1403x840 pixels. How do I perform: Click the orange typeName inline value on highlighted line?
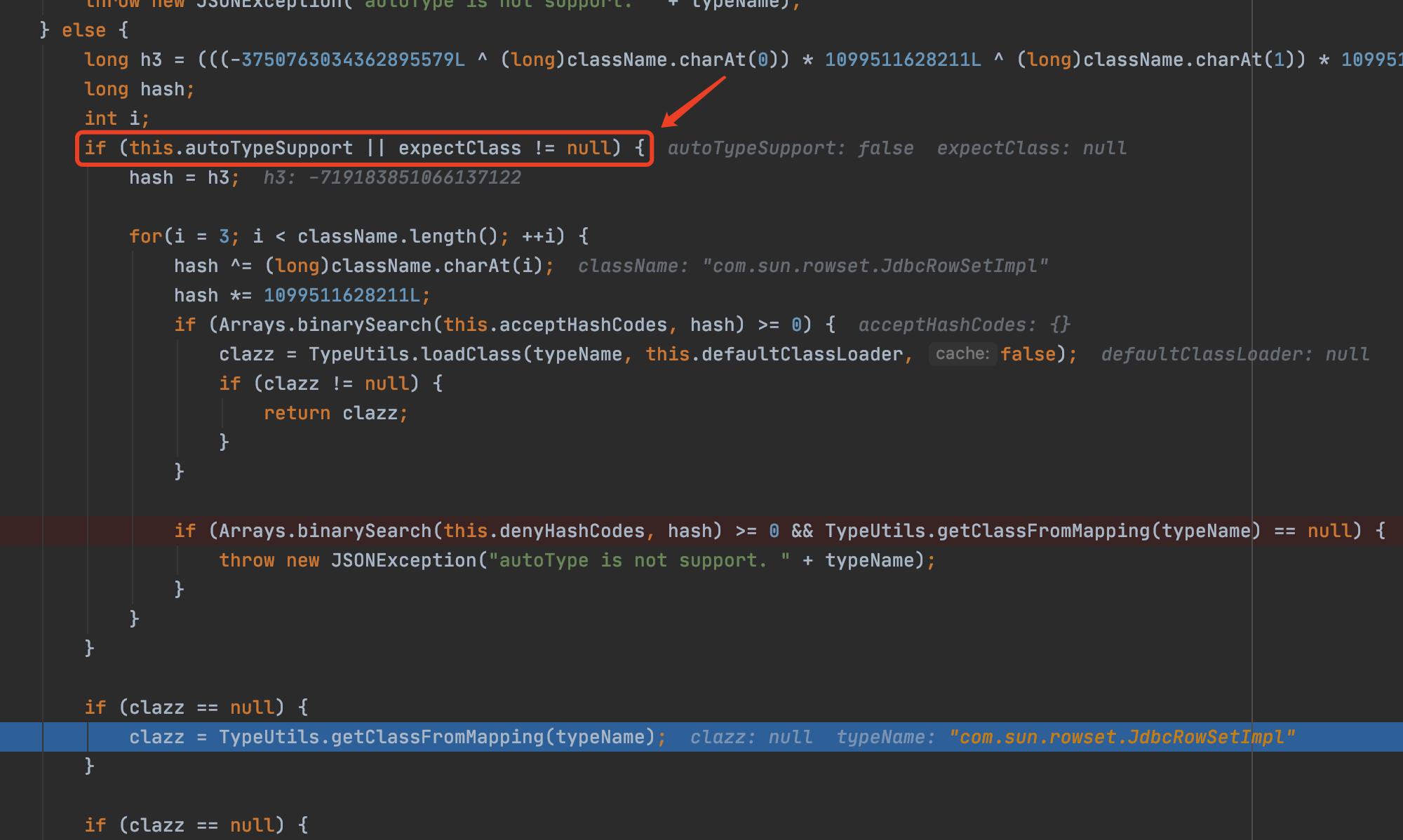(1121, 737)
